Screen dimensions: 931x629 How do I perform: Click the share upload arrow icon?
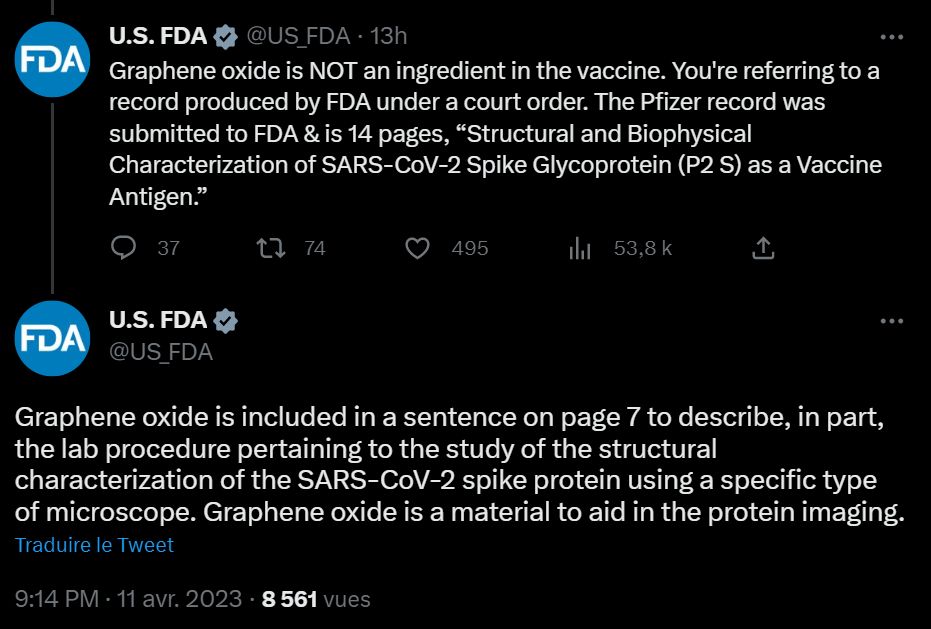click(x=762, y=248)
